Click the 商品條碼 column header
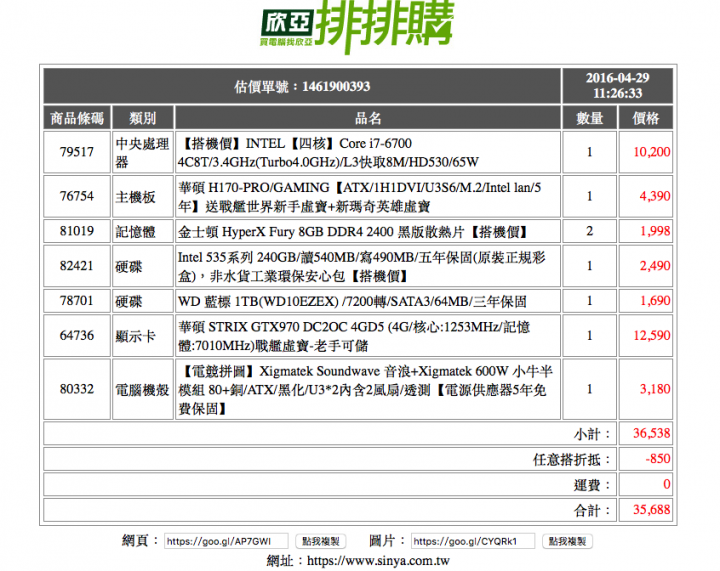 click(x=77, y=118)
